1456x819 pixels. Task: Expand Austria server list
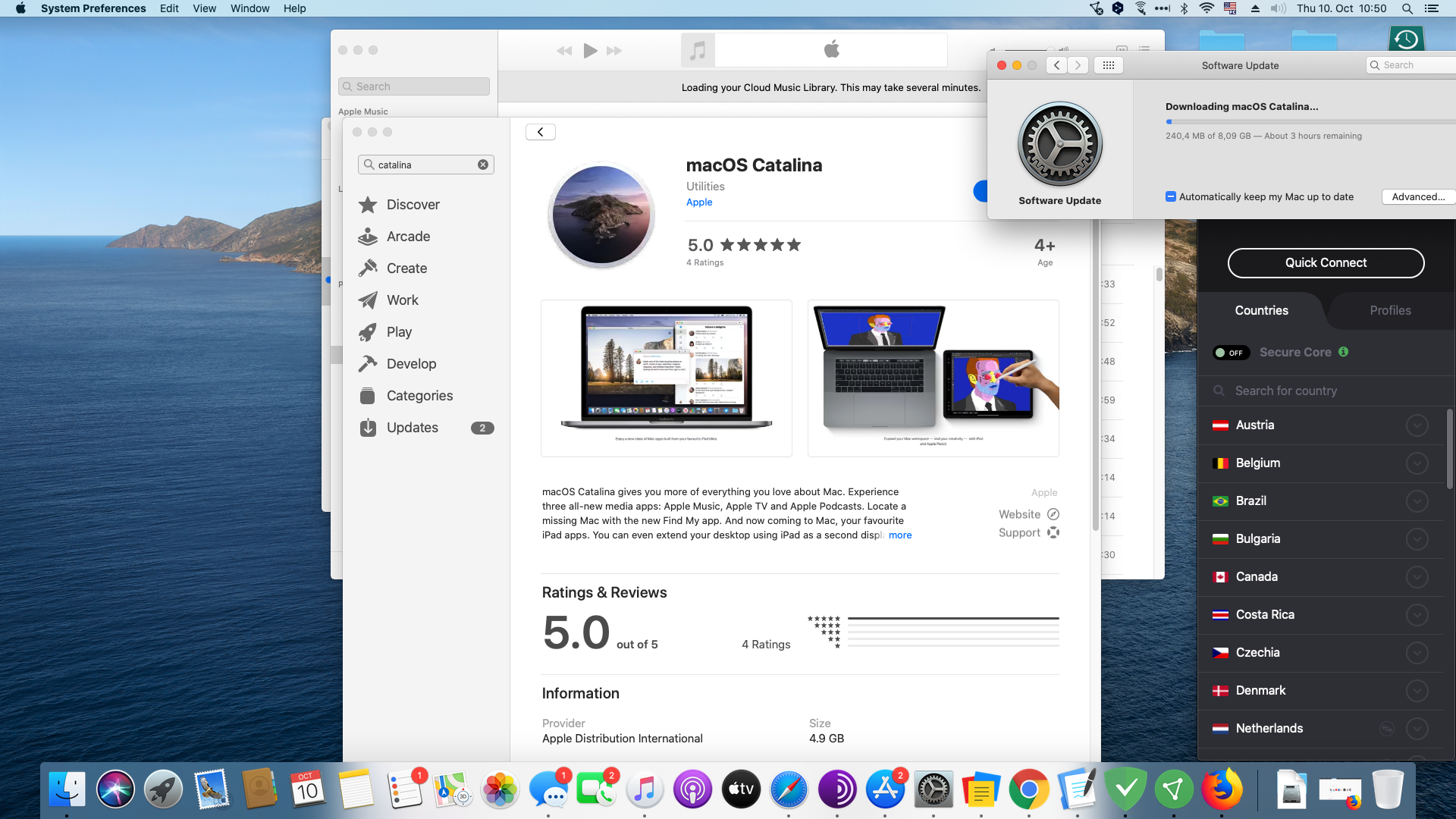[x=1417, y=425]
